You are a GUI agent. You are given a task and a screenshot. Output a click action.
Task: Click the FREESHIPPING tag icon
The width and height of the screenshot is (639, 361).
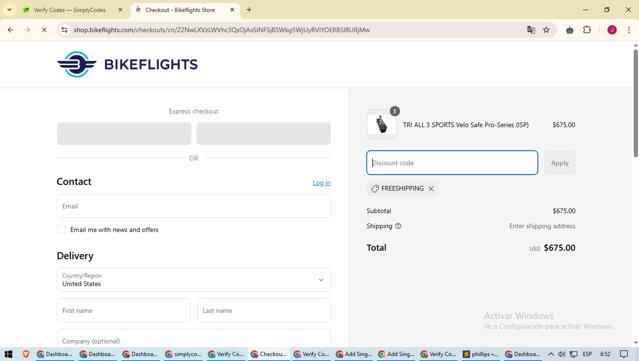(x=375, y=189)
